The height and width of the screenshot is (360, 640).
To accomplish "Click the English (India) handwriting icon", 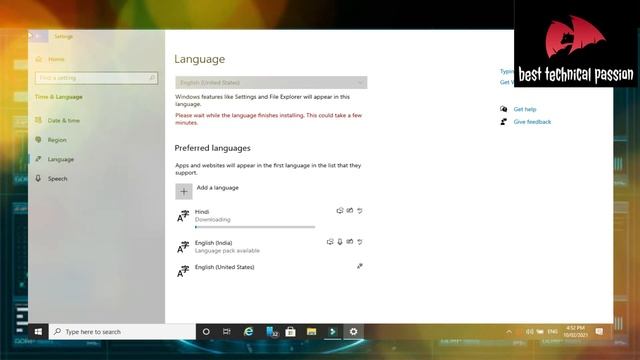I will coord(350,242).
